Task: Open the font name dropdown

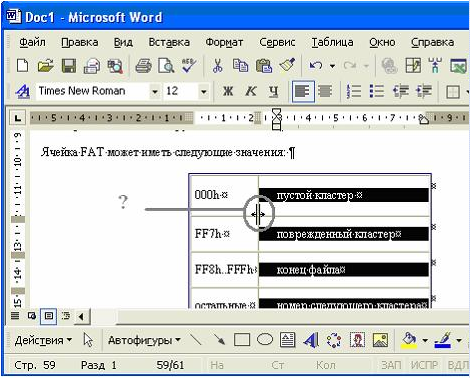Action: click(x=155, y=91)
